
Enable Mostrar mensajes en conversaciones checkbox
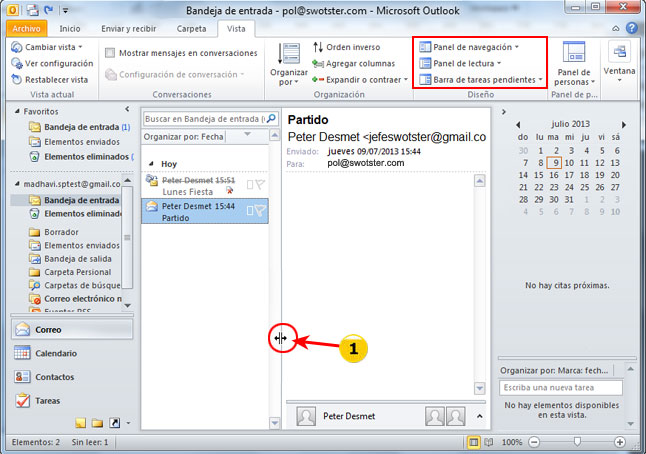tap(110, 53)
